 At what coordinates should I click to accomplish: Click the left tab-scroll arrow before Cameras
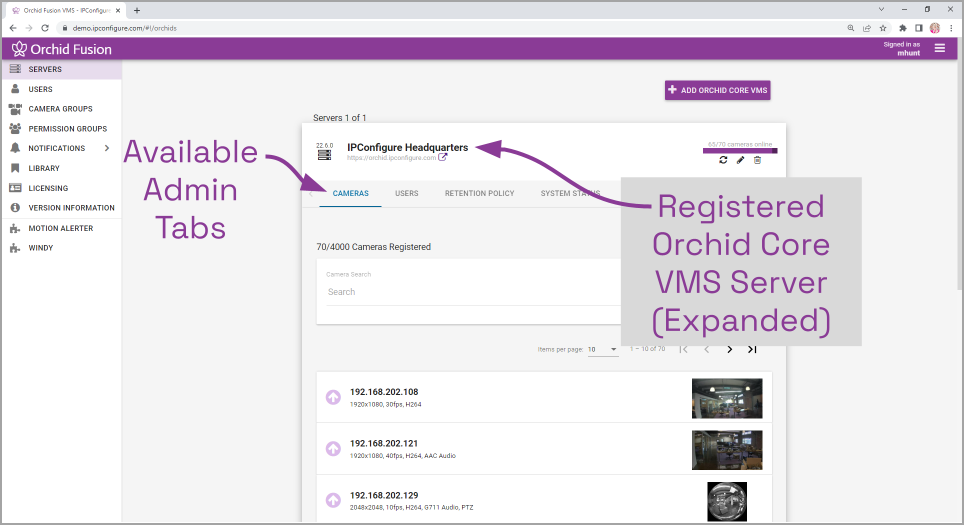pos(310,194)
